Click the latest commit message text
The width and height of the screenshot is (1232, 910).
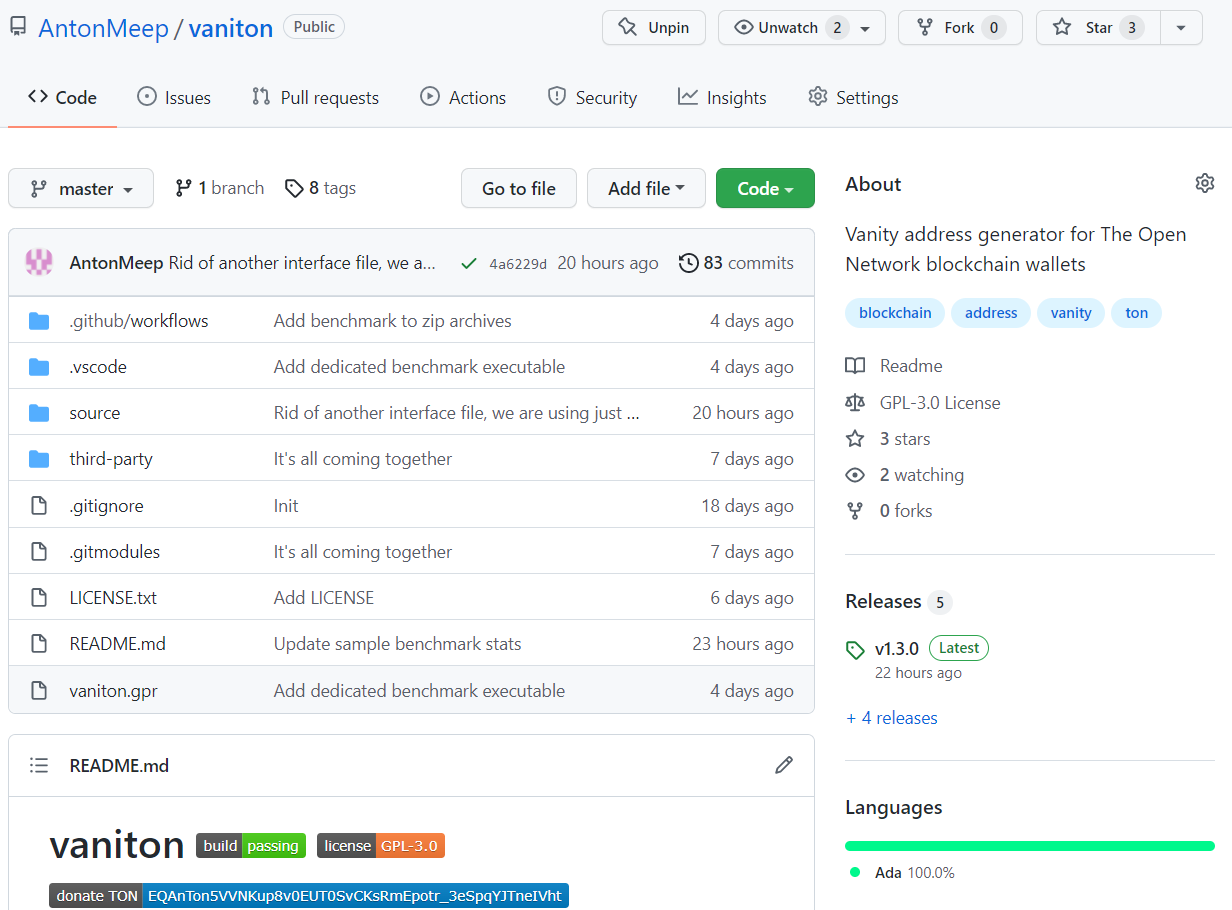coord(302,263)
